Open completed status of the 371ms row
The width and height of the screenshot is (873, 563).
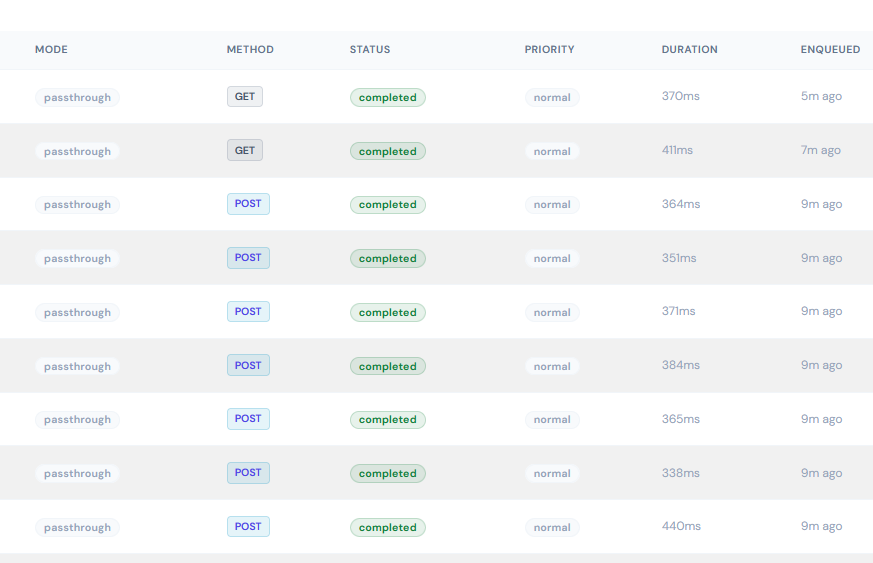click(x=388, y=312)
